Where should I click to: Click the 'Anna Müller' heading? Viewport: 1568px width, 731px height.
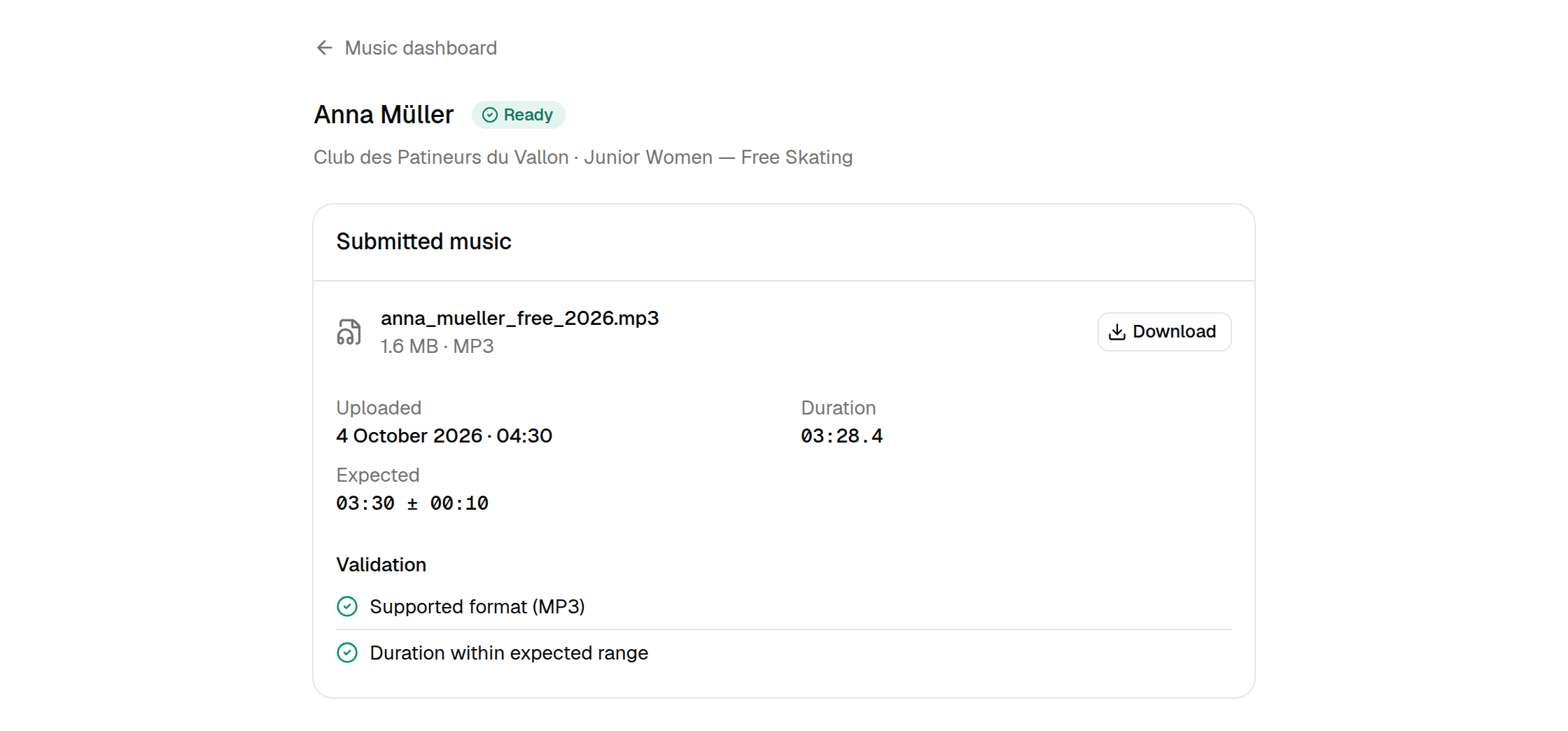[384, 115]
